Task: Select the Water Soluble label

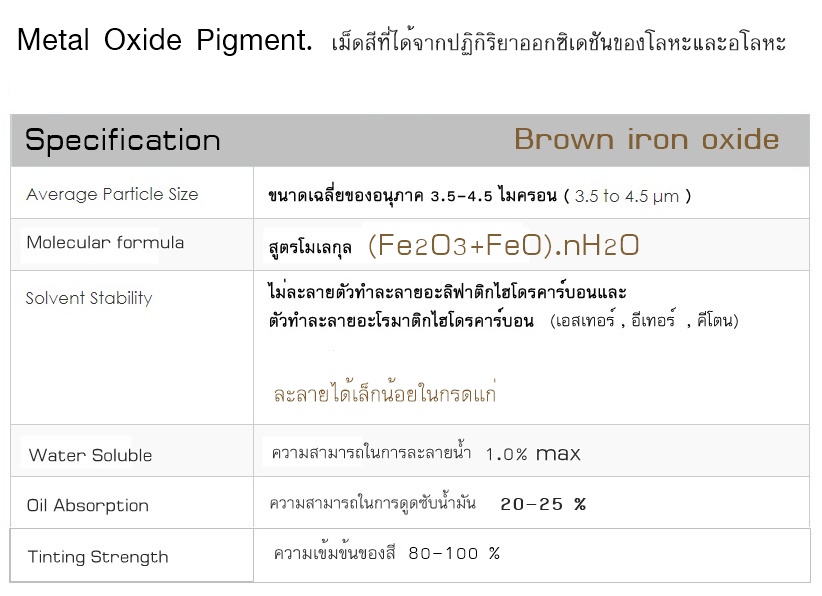Action: [90, 455]
